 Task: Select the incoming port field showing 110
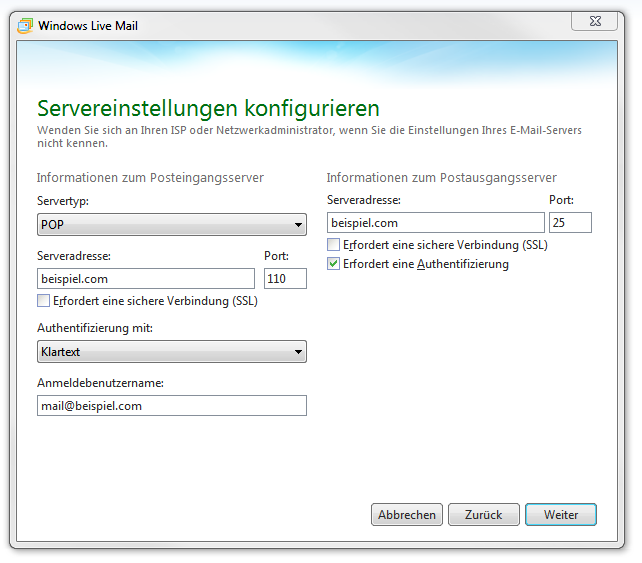point(285,279)
